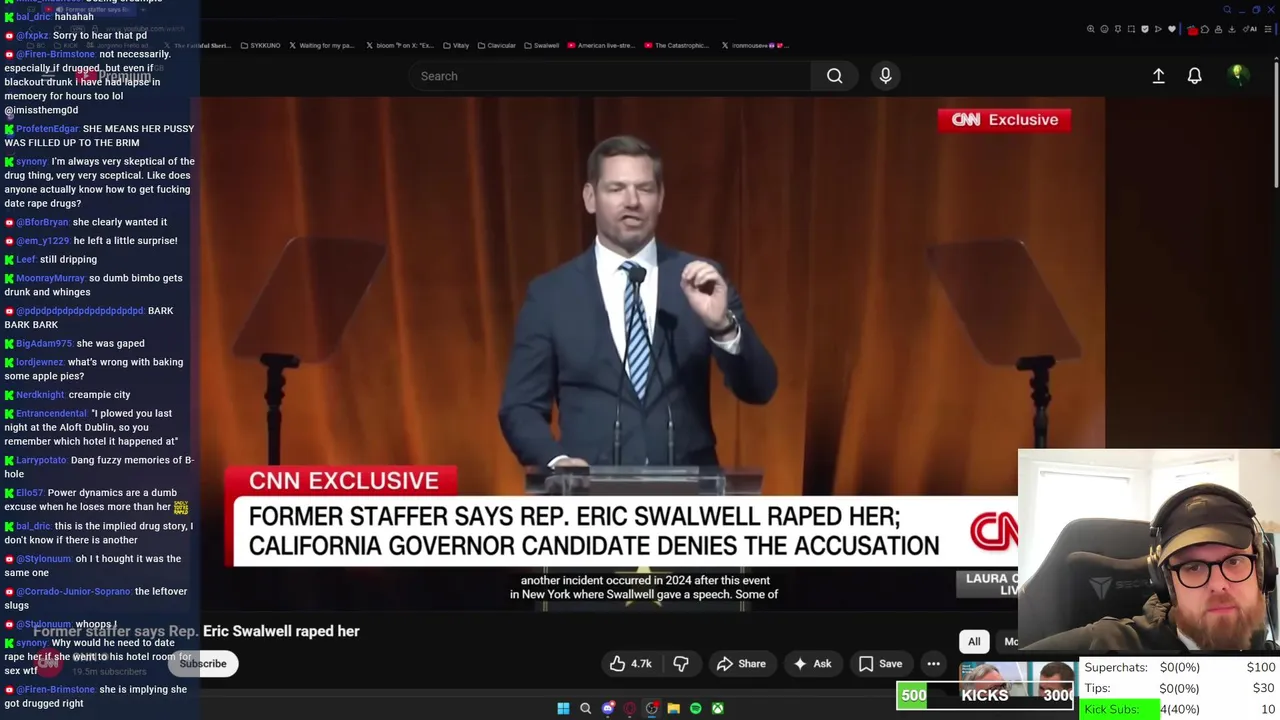Click the shield icon in browser toolbar

click(1144, 29)
